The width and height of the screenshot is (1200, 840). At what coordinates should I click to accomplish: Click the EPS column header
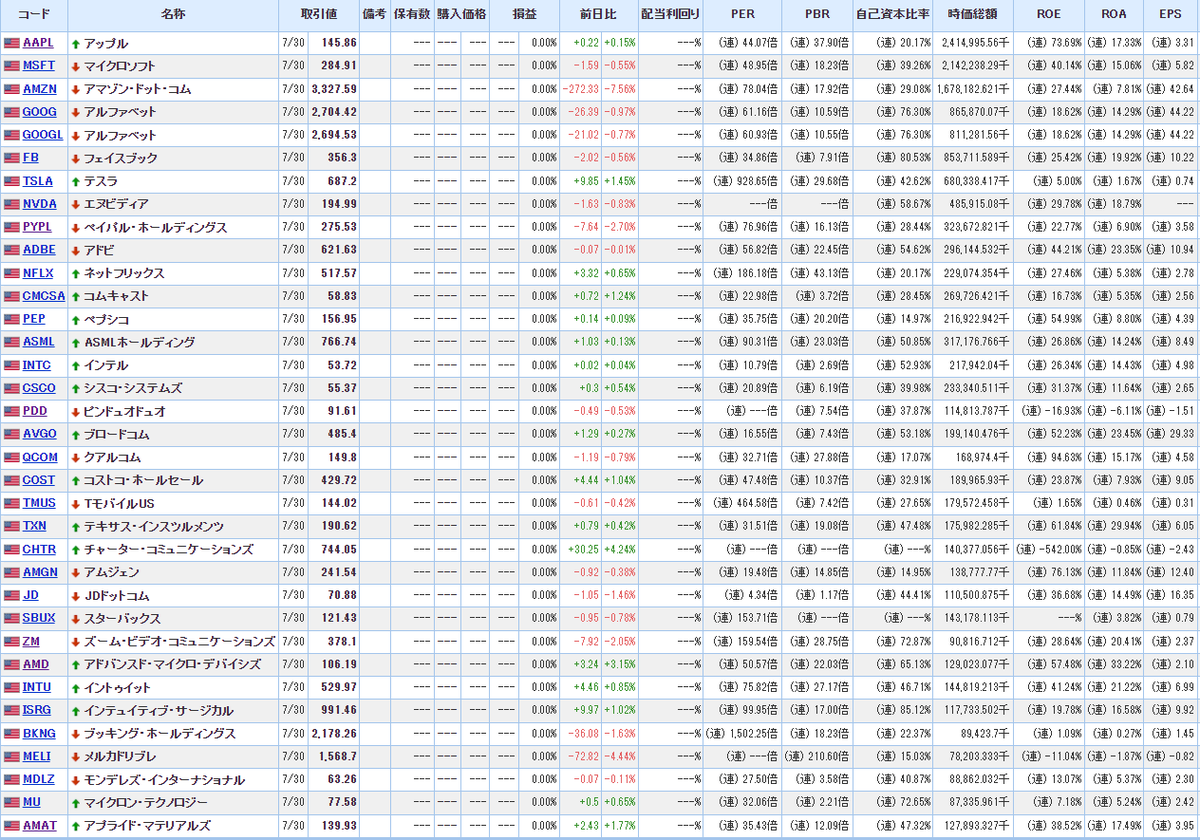1171,15
